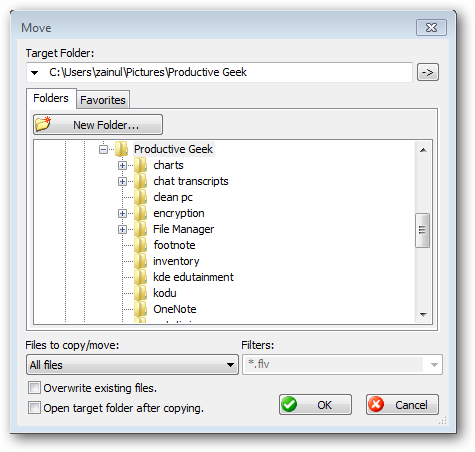Viewport: 475px width, 452px height.
Task: Expand the charts folder node
Action: (x=123, y=165)
